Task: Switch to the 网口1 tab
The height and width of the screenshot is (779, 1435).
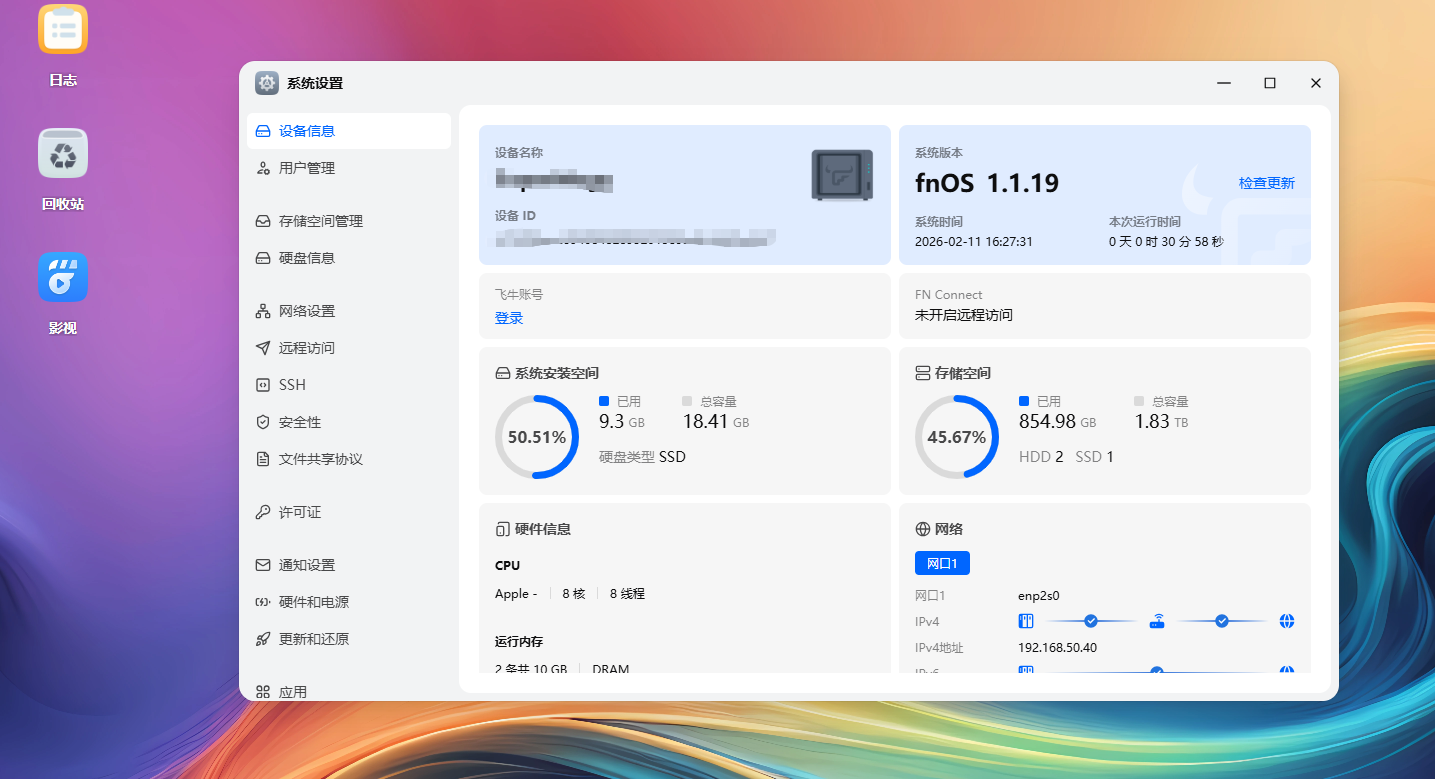Action: tap(942, 564)
